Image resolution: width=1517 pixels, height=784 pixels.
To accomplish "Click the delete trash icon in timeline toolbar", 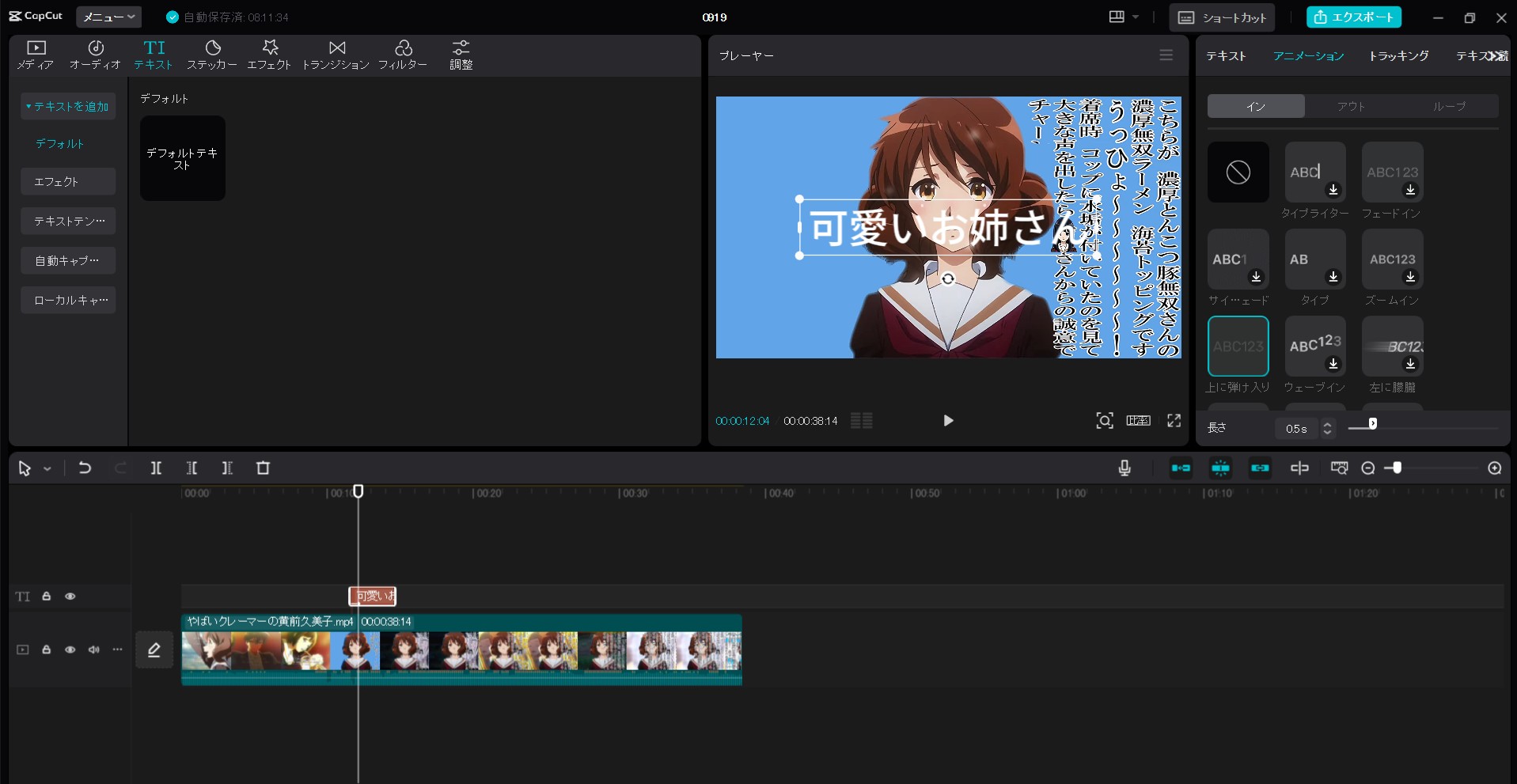I will tap(264, 468).
